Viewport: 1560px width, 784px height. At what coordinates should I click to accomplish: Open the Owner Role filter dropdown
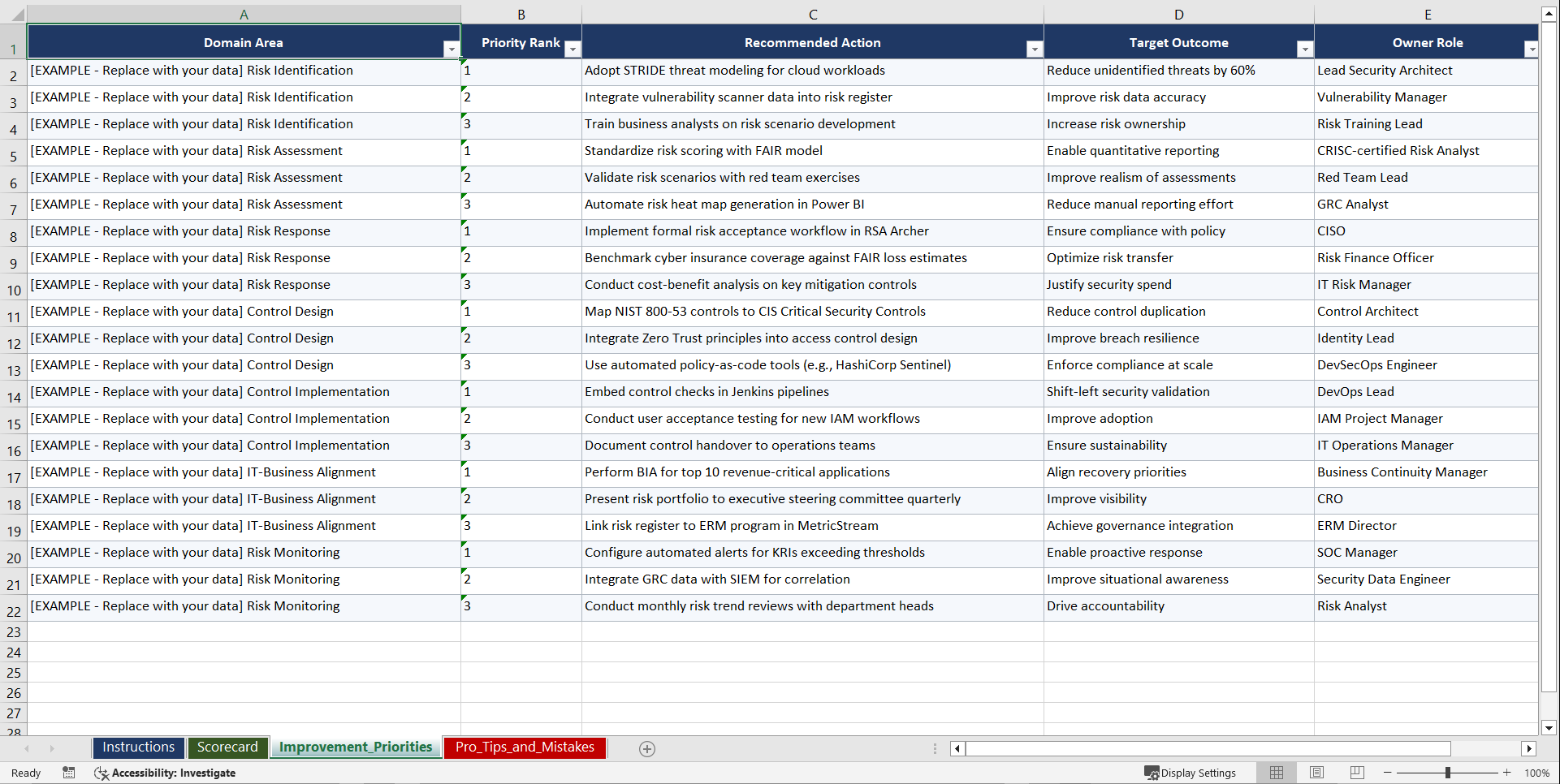(1532, 49)
